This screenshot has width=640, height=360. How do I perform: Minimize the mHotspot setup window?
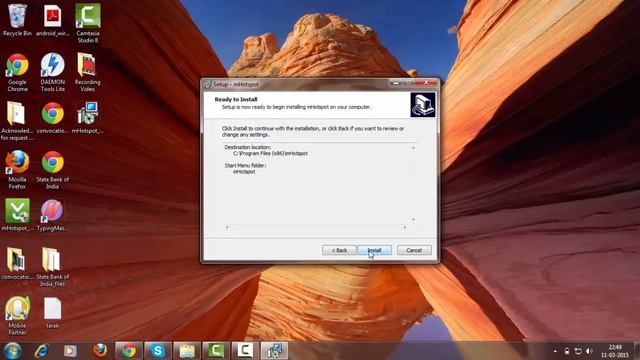pyautogui.click(x=396, y=83)
